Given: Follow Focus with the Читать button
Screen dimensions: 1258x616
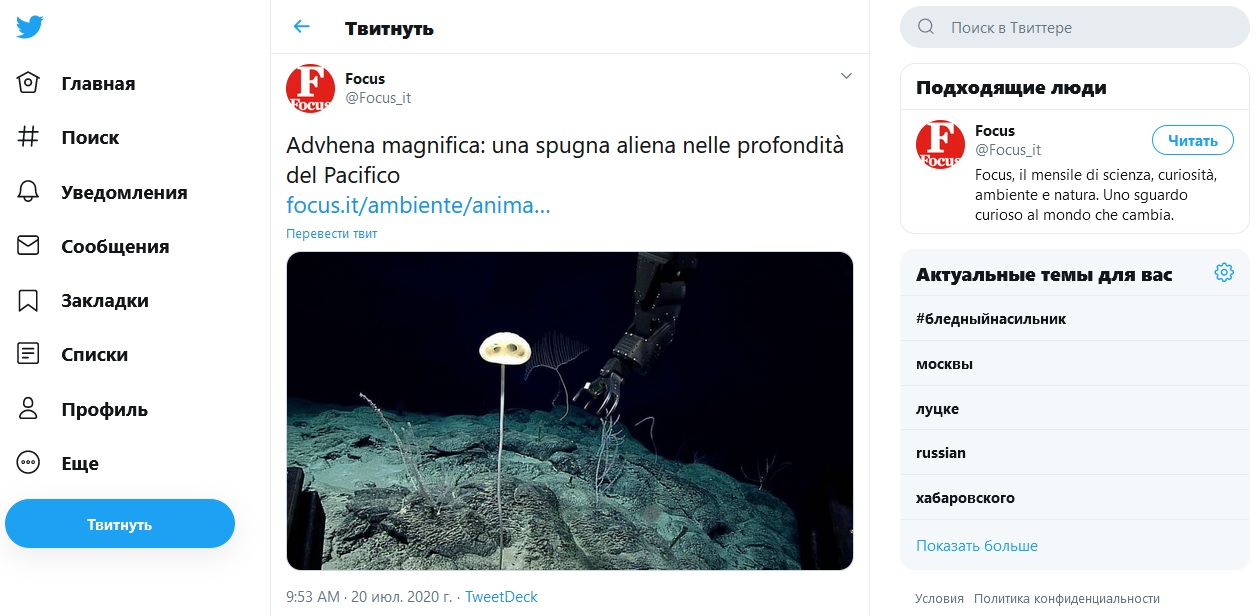Looking at the screenshot, I should 1193,141.
